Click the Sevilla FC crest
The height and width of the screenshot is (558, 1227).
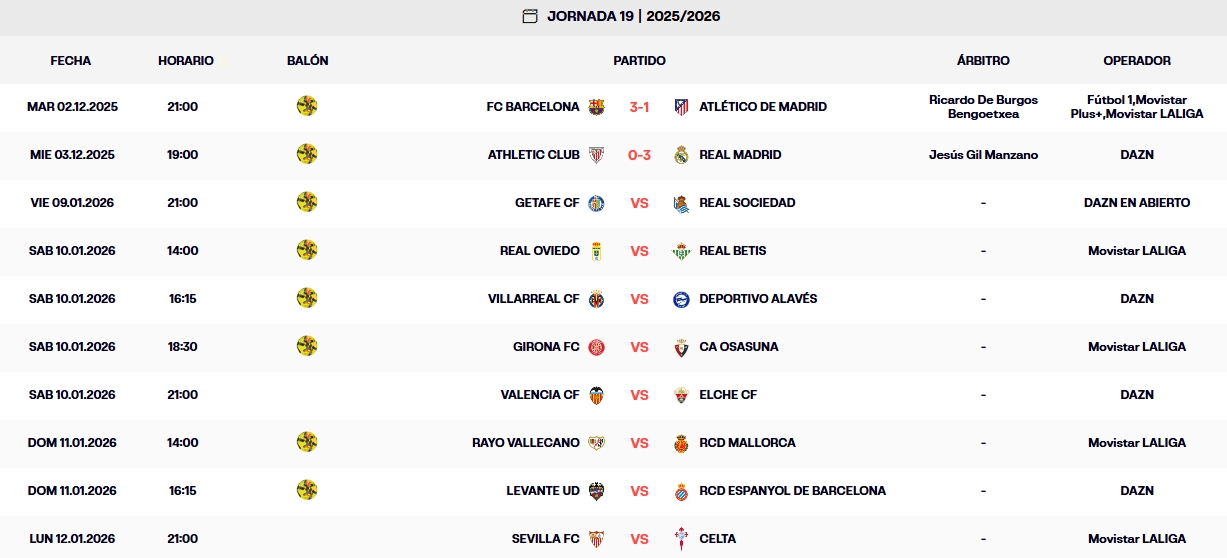coord(597,539)
